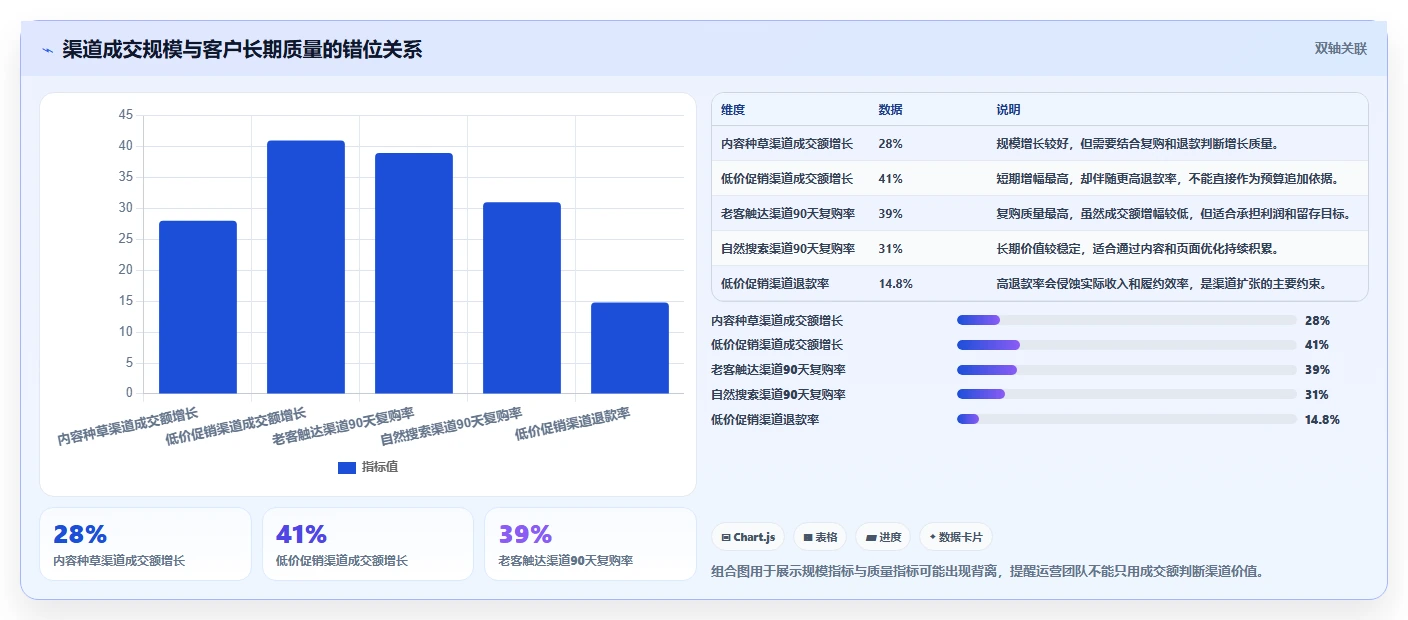Click description 规模增长较好，但需要结合复购和退款判断增长质量
Viewport: 1408px width, 620px height.
tap(1138, 144)
